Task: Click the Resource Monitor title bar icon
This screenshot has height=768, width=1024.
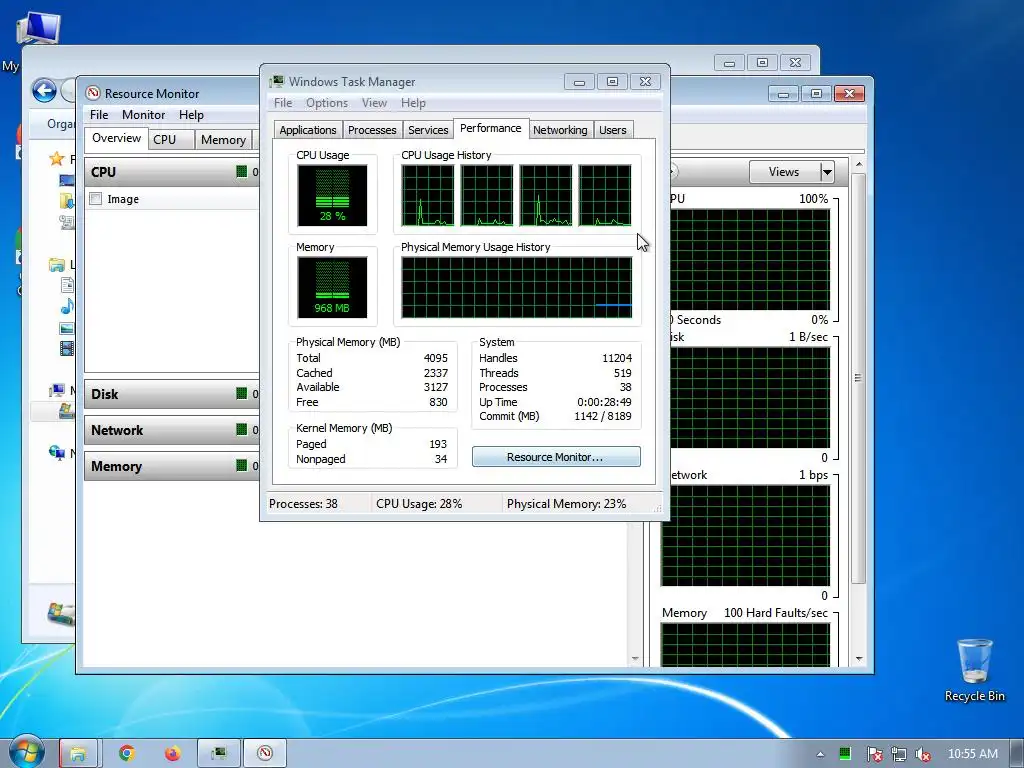Action: pos(93,93)
